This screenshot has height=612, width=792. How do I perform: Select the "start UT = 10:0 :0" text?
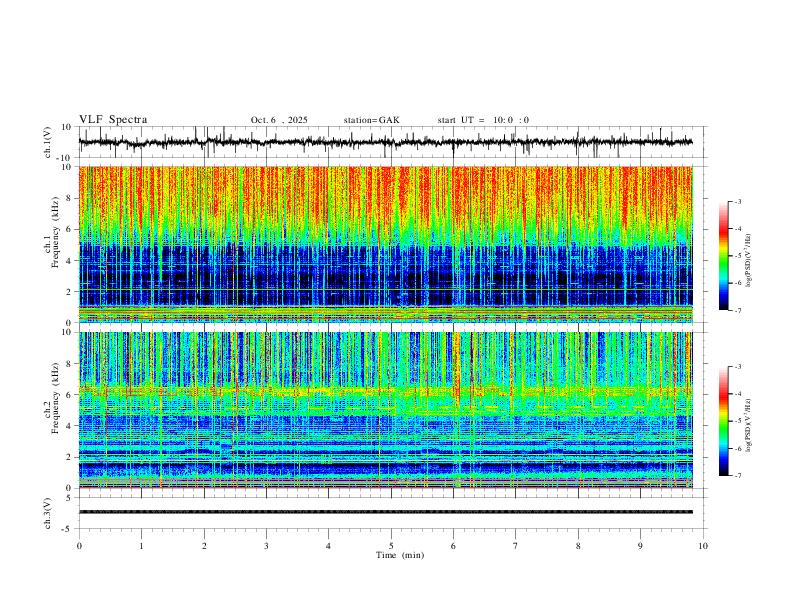tap(483, 120)
